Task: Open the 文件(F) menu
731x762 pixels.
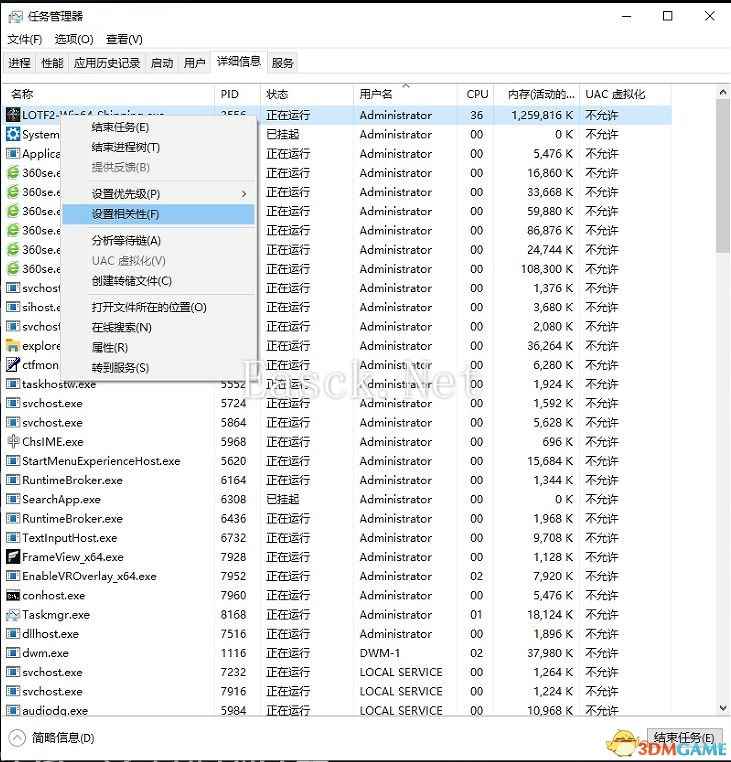Action: (25, 39)
